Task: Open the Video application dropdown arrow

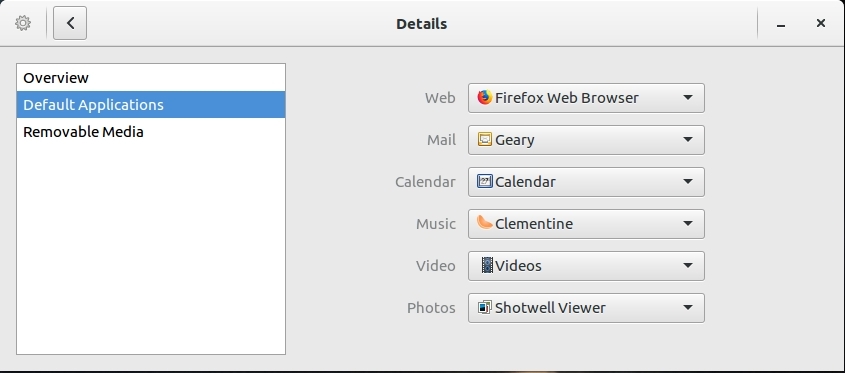Action: tap(688, 266)
